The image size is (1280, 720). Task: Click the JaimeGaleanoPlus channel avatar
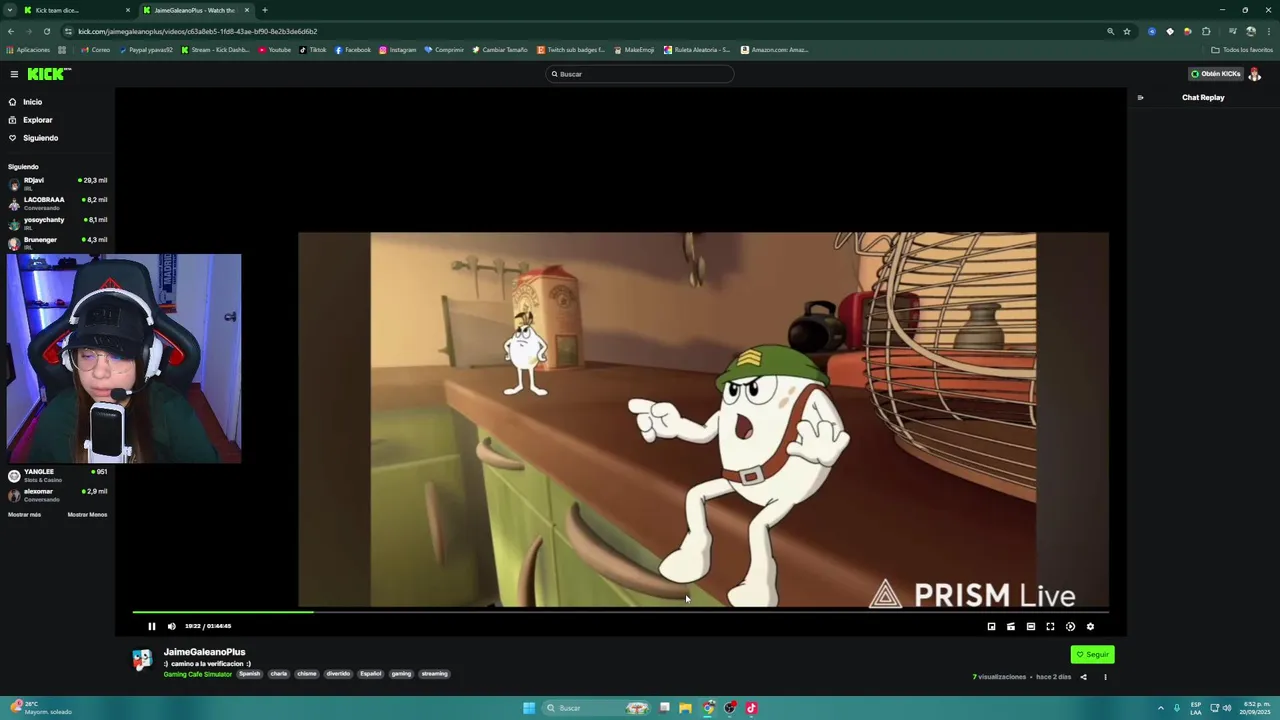click(142, 659)
